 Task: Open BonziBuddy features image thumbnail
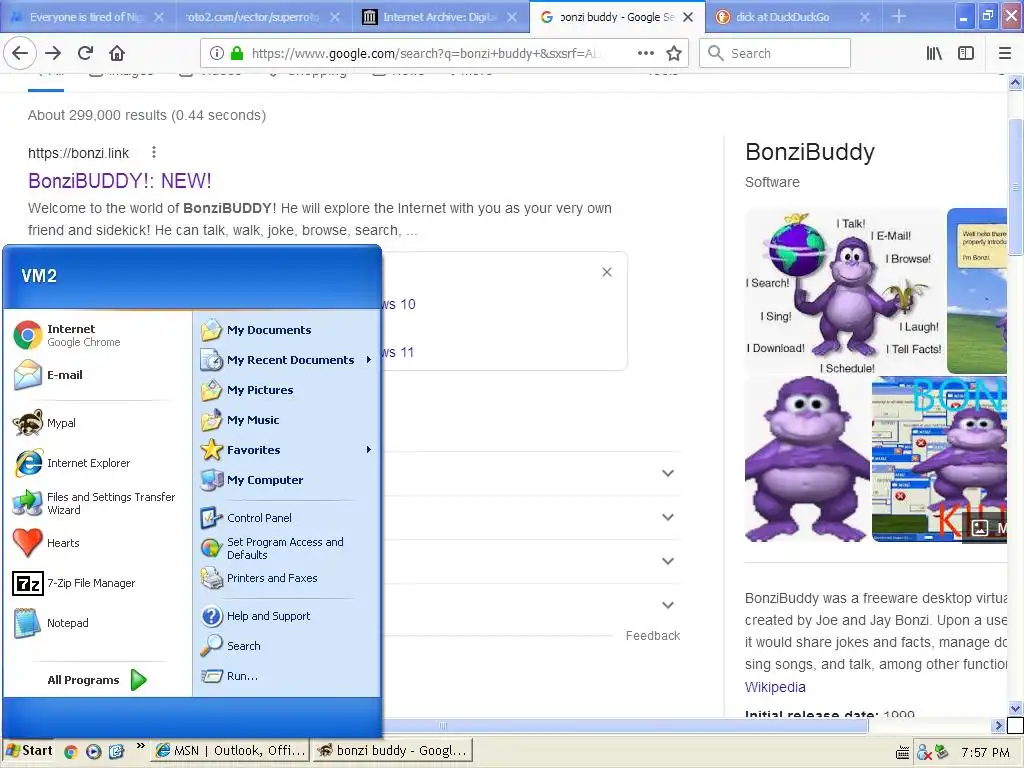click(844, 291)
